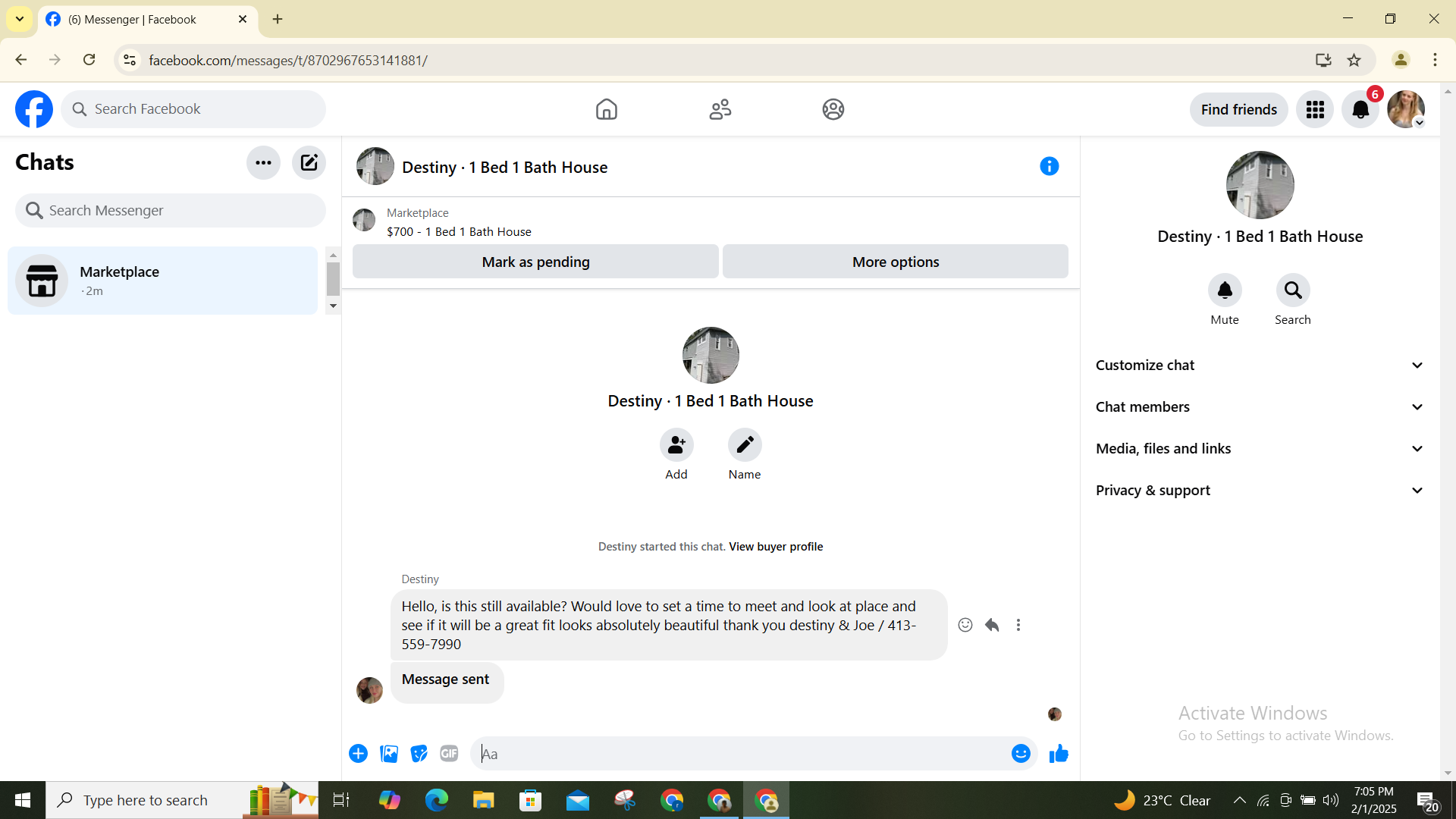Expand Customize chat section
1456x819 pixels.
coord(1259,365)
